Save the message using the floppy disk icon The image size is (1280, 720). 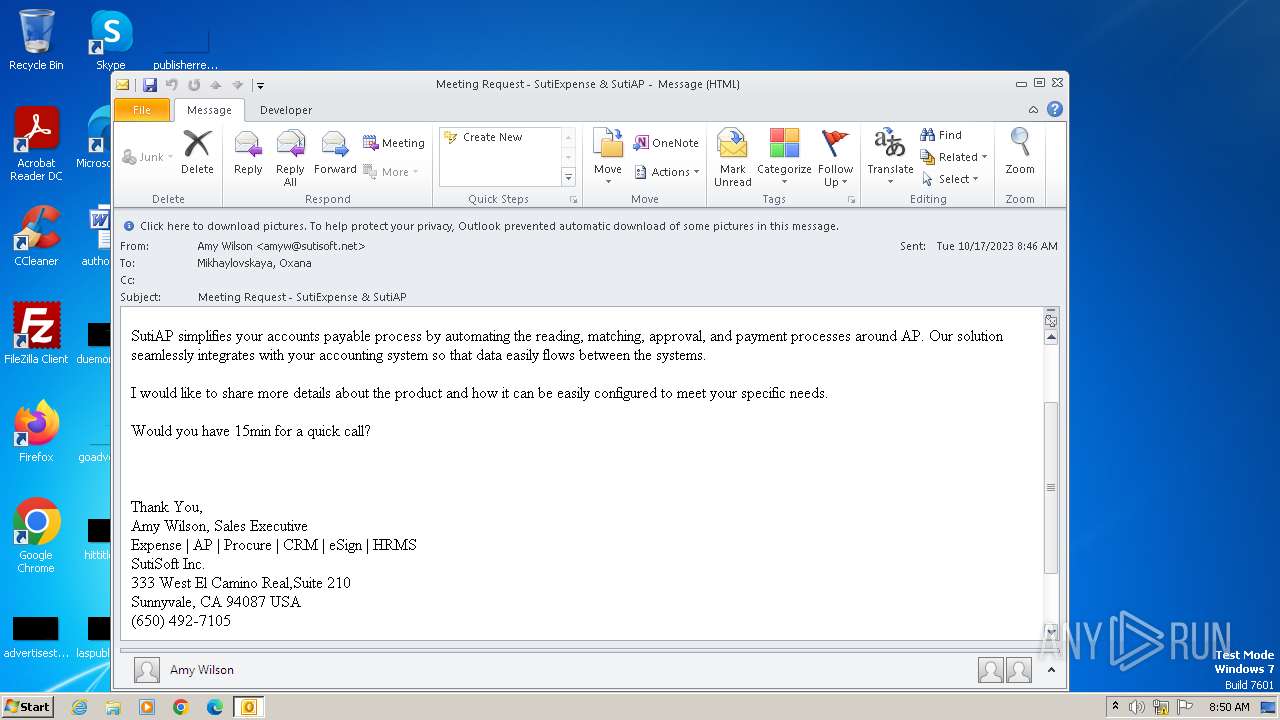click(150, 85)
